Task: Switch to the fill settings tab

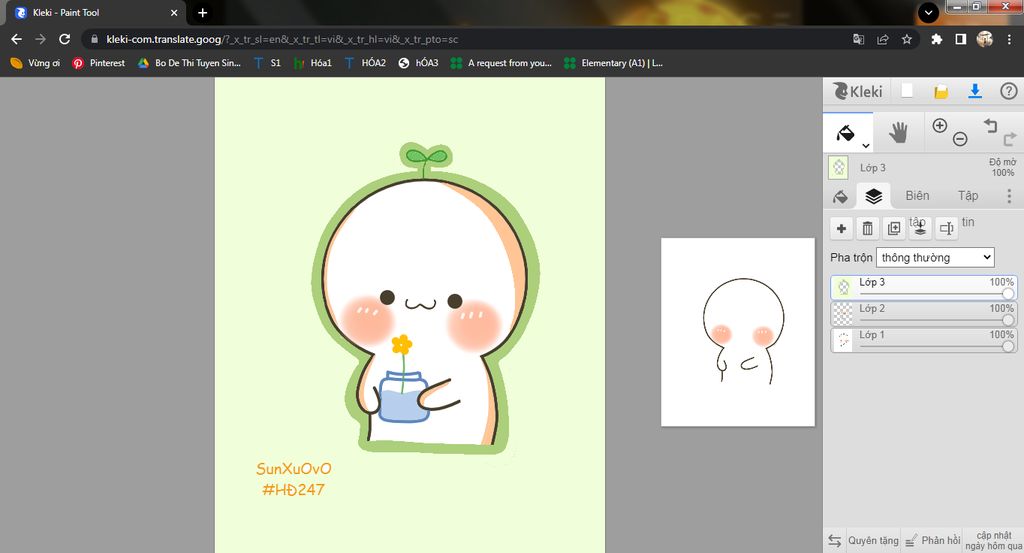Action: (840, 197)
